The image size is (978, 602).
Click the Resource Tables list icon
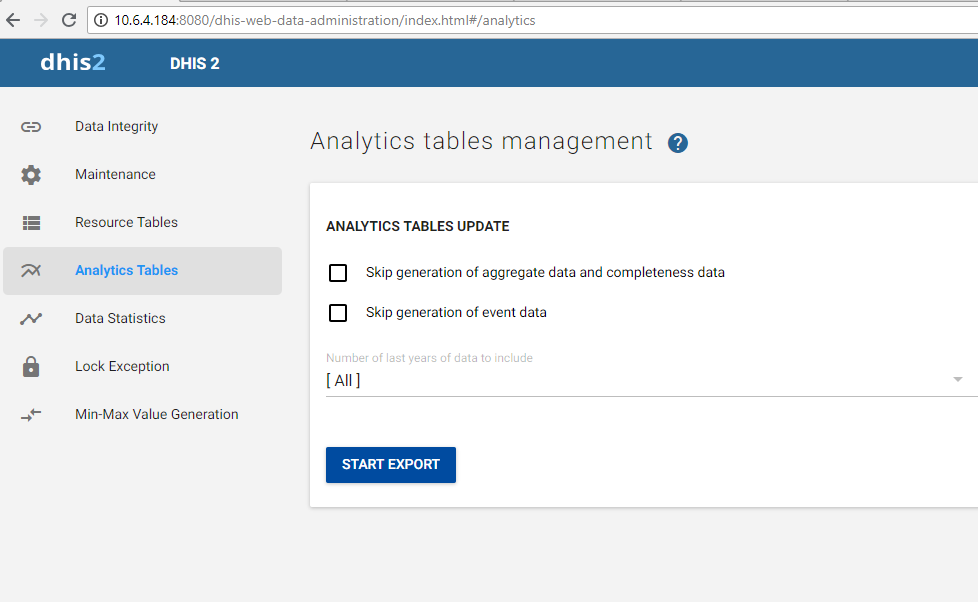point(31,223)
